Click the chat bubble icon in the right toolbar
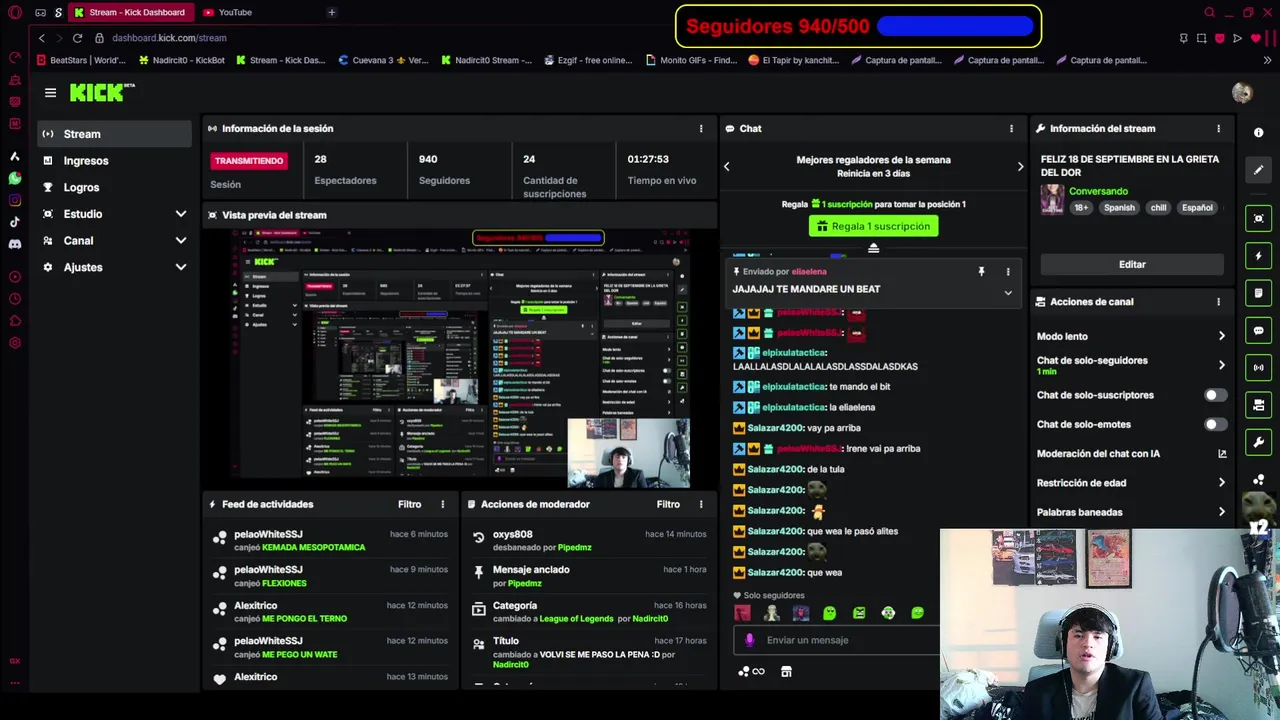Image resolution: width=1280 pixels, height=720 pixels. click(x=1258, y=330)
